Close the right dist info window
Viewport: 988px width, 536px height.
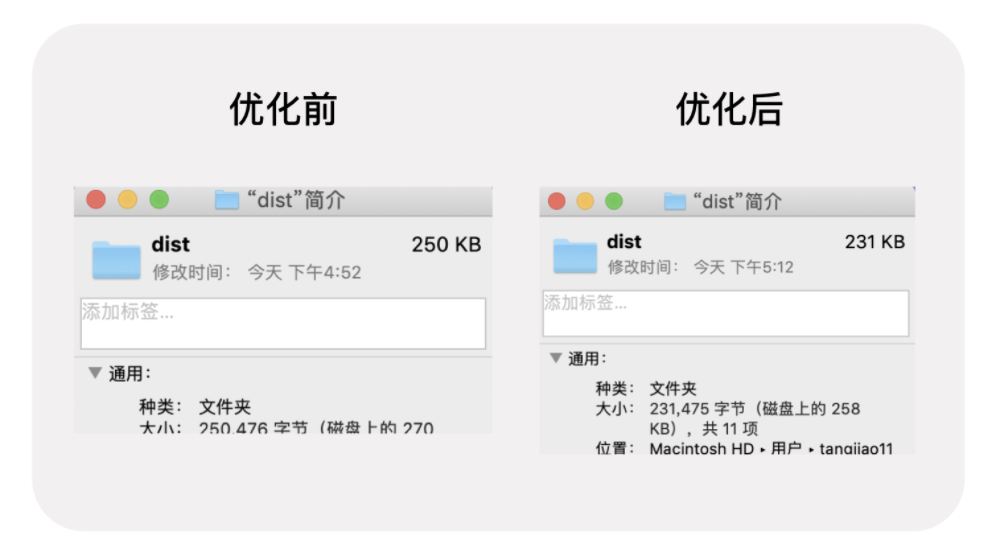[556, 201]
